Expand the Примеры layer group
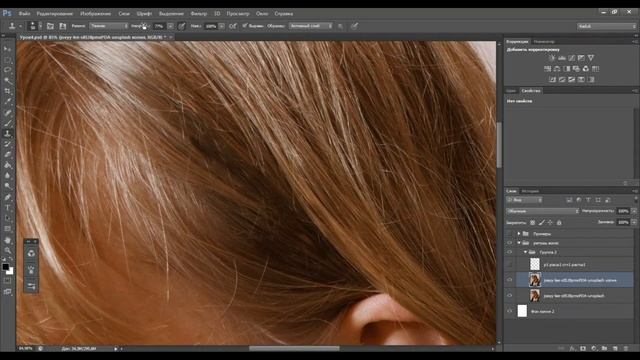 (519, 234)
